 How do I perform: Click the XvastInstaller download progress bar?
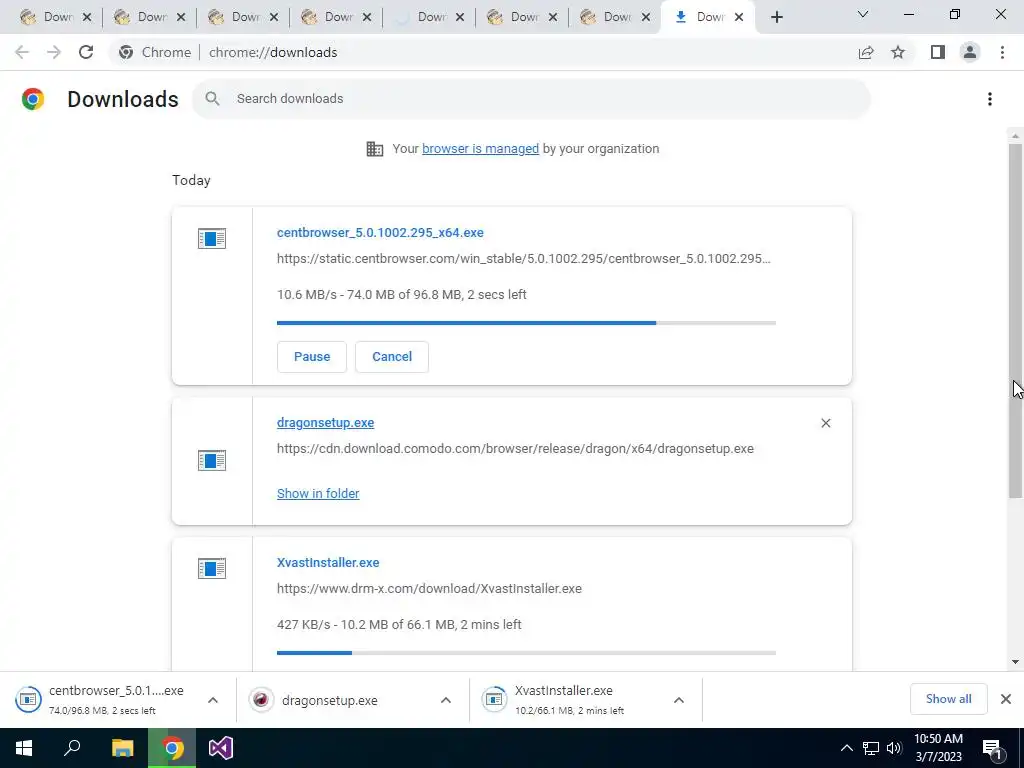point(526,652)
